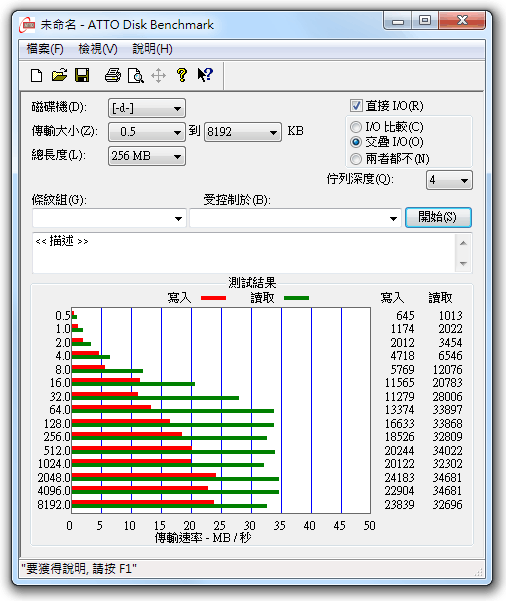The height and width of the screenshot is (601, 506).
Task: Click the description box scroll-up arrow
Action: [463, 243]
